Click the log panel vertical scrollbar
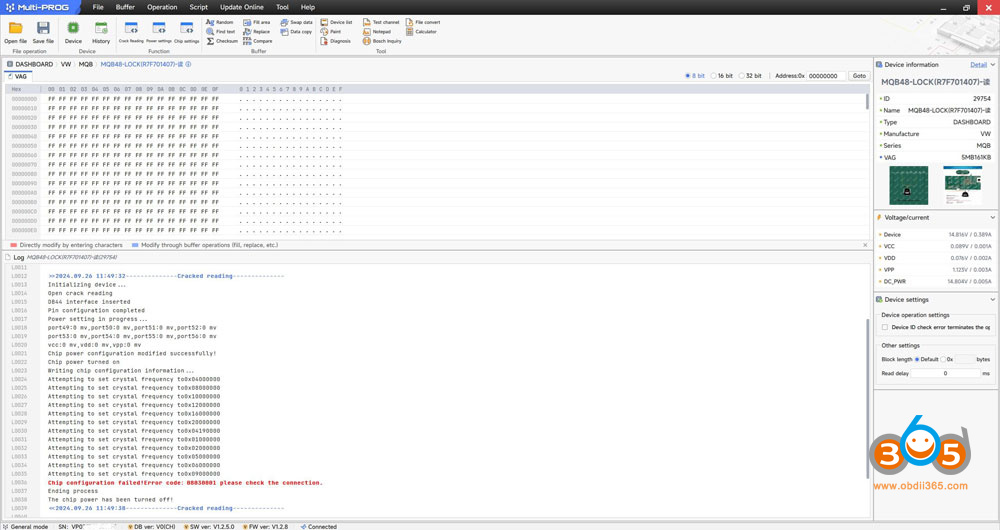This screenshot has width=1000, height=530. point(867,399)
